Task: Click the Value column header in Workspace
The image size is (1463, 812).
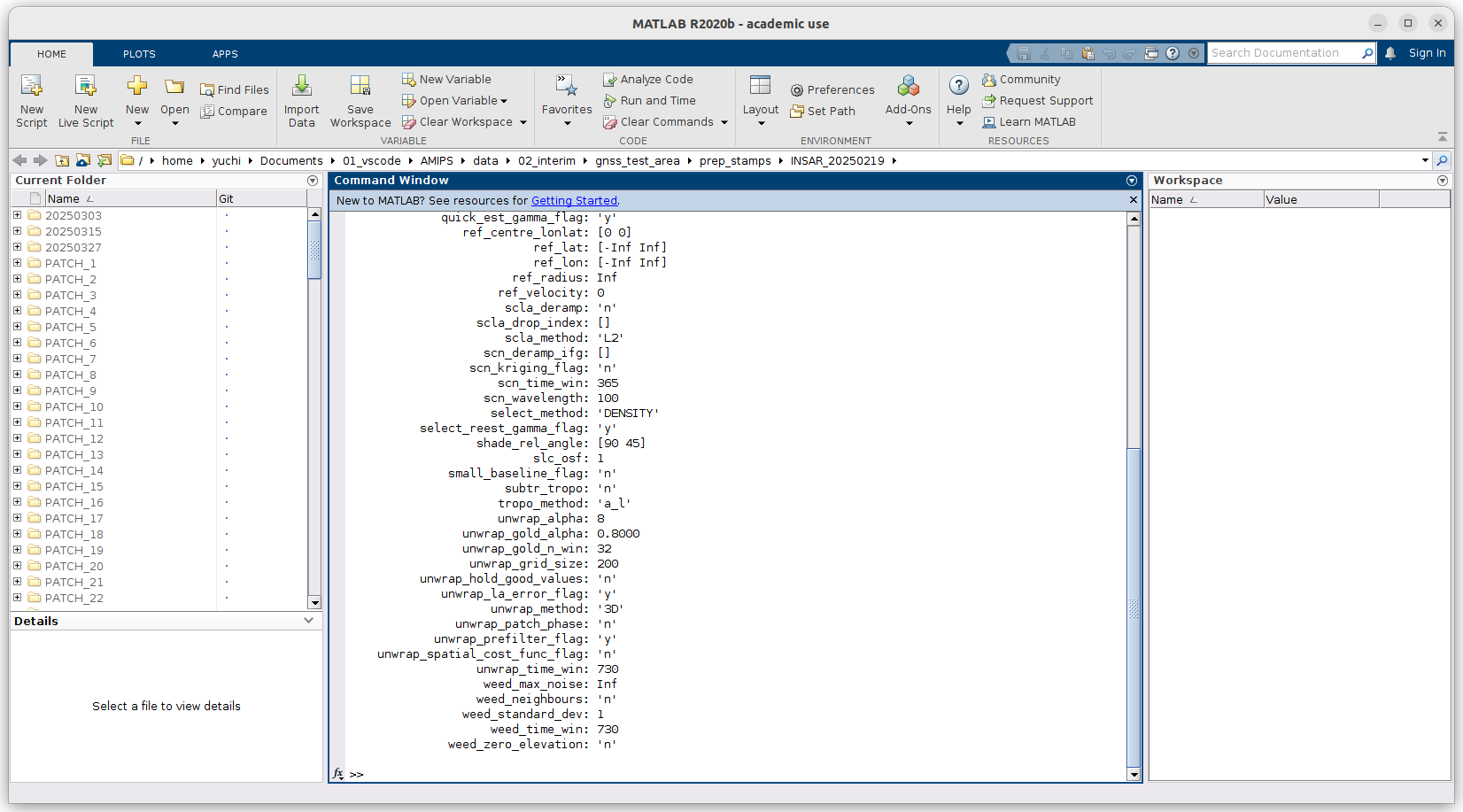Action: click(x=1320, y=199)
